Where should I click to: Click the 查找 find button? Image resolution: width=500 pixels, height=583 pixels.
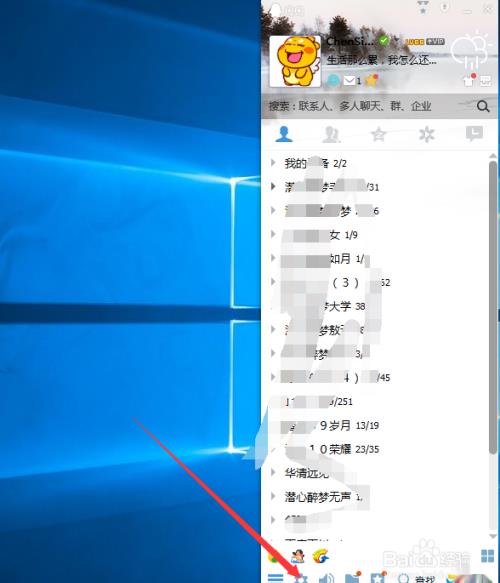point(416,579)
